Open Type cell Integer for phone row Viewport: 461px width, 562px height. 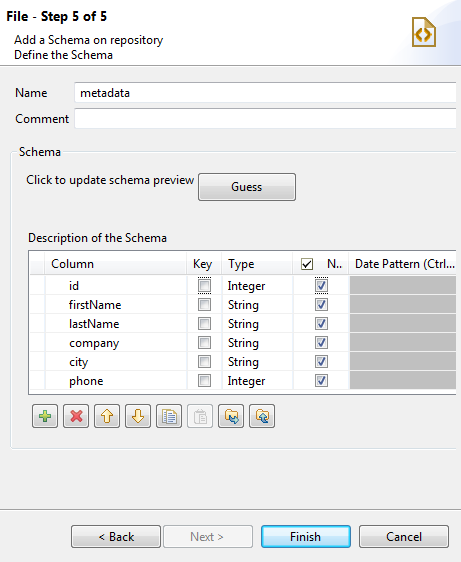click(257, 381)
